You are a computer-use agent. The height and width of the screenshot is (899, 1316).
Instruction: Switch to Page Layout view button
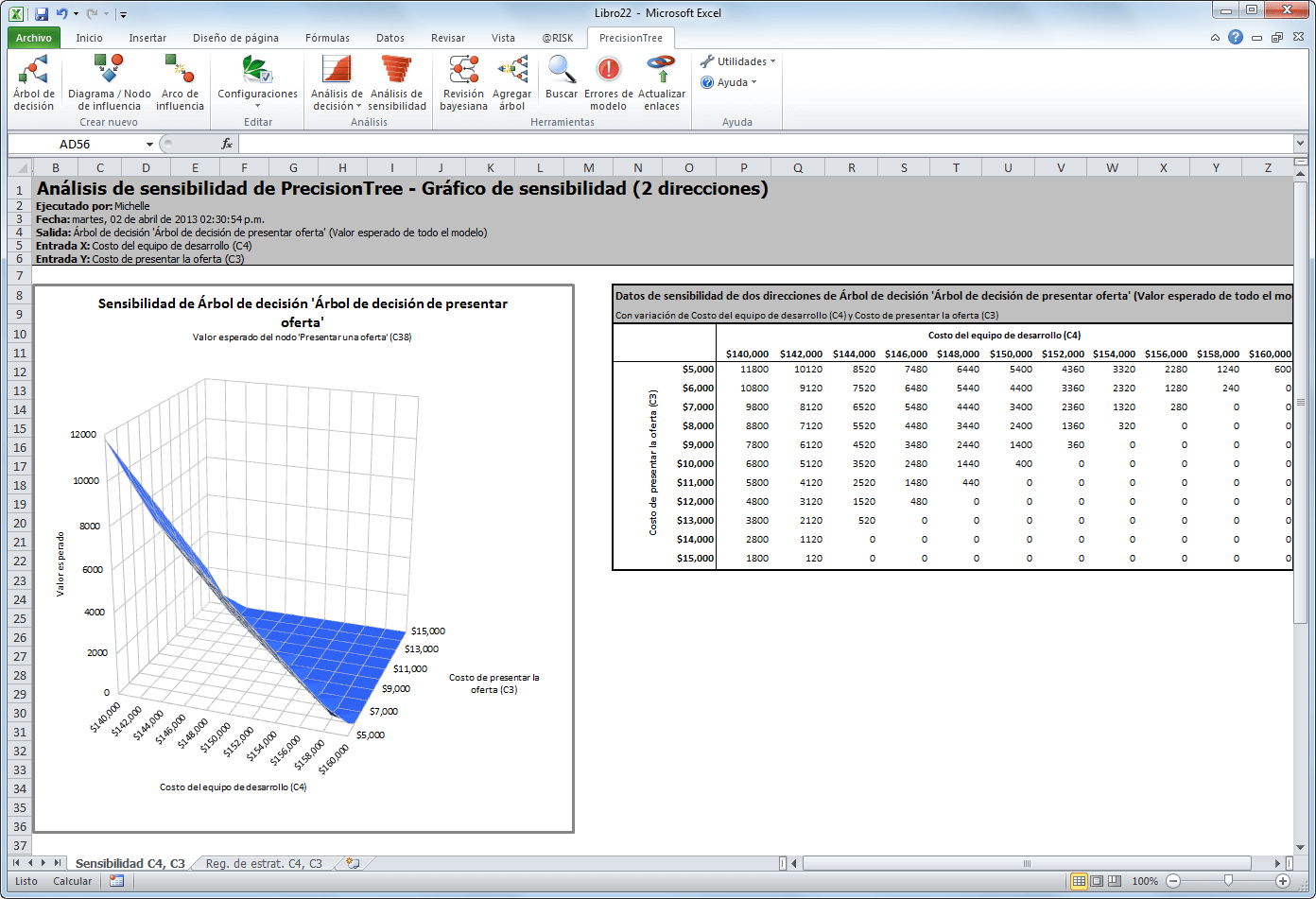(x=1097, y=881)
